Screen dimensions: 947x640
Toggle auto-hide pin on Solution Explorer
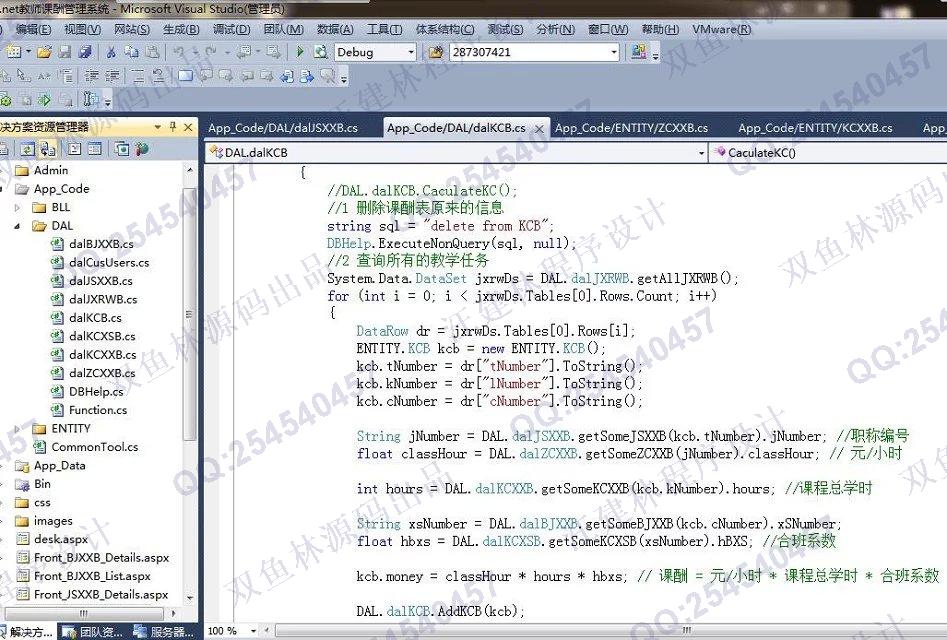click(173, 127)
